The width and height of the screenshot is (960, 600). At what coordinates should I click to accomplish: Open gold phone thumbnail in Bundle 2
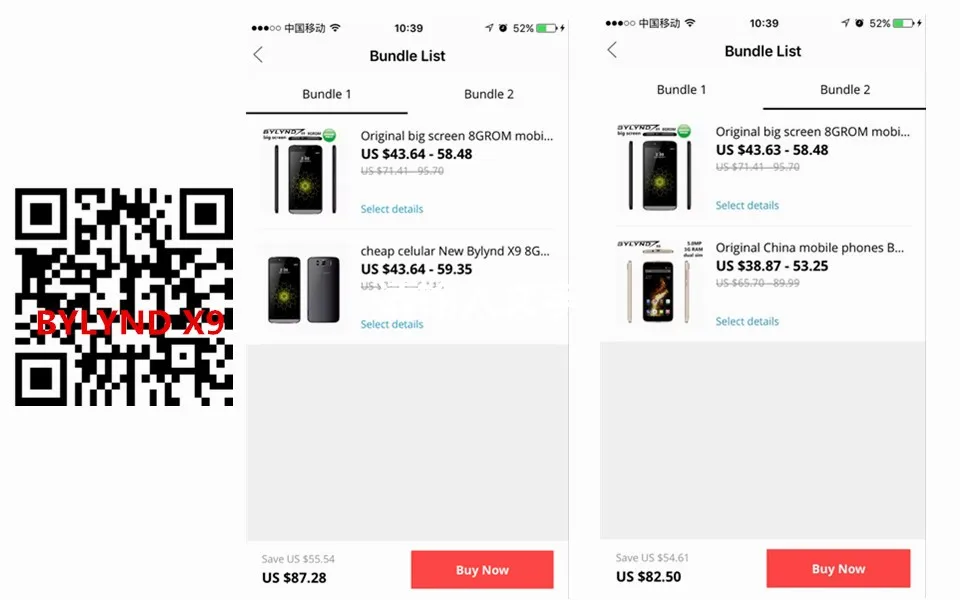pyautogui.click(x=659, y=282)
